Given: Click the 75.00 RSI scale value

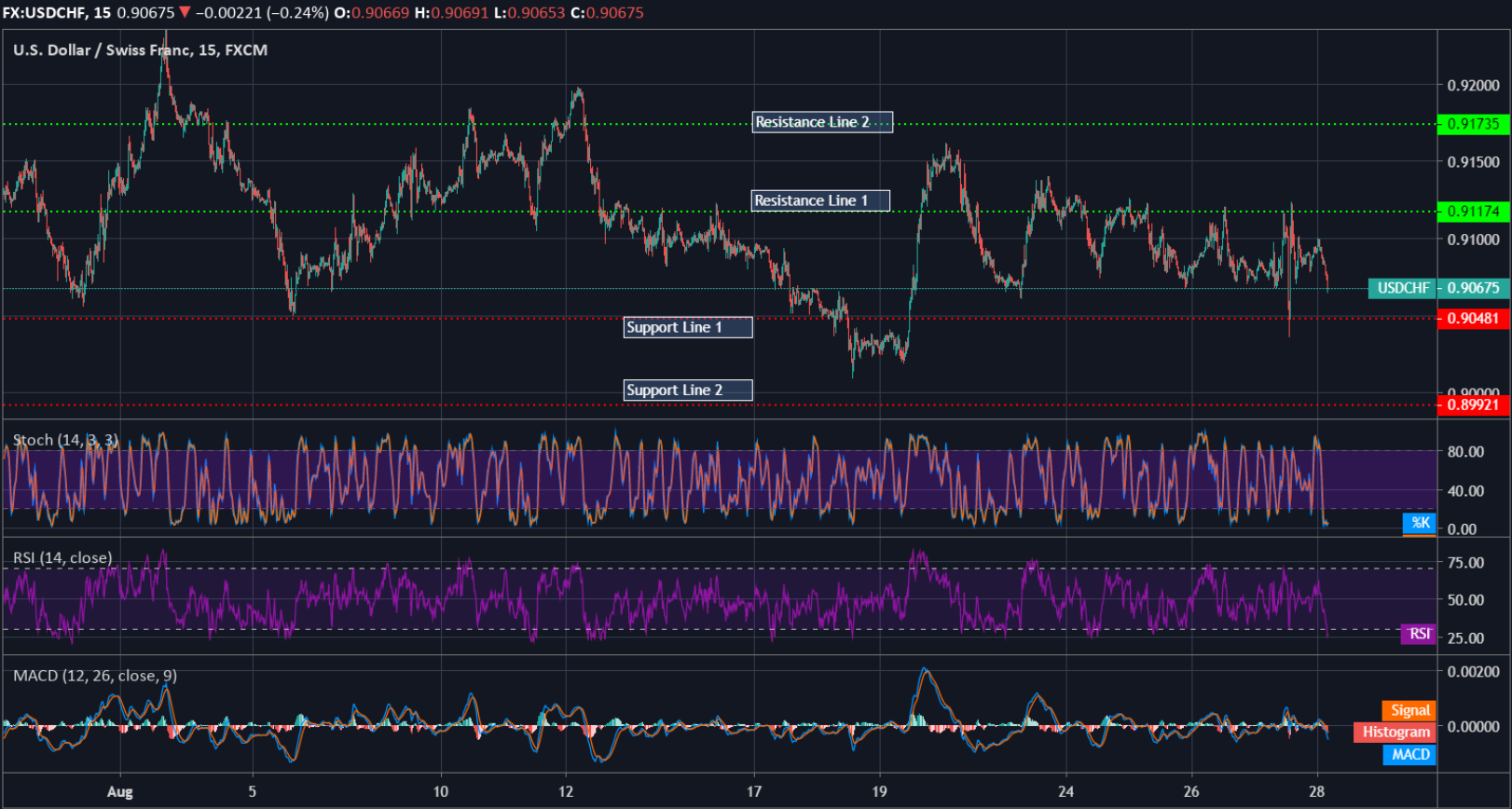Looking at the screenshot, I should [x=1465, y=563].
